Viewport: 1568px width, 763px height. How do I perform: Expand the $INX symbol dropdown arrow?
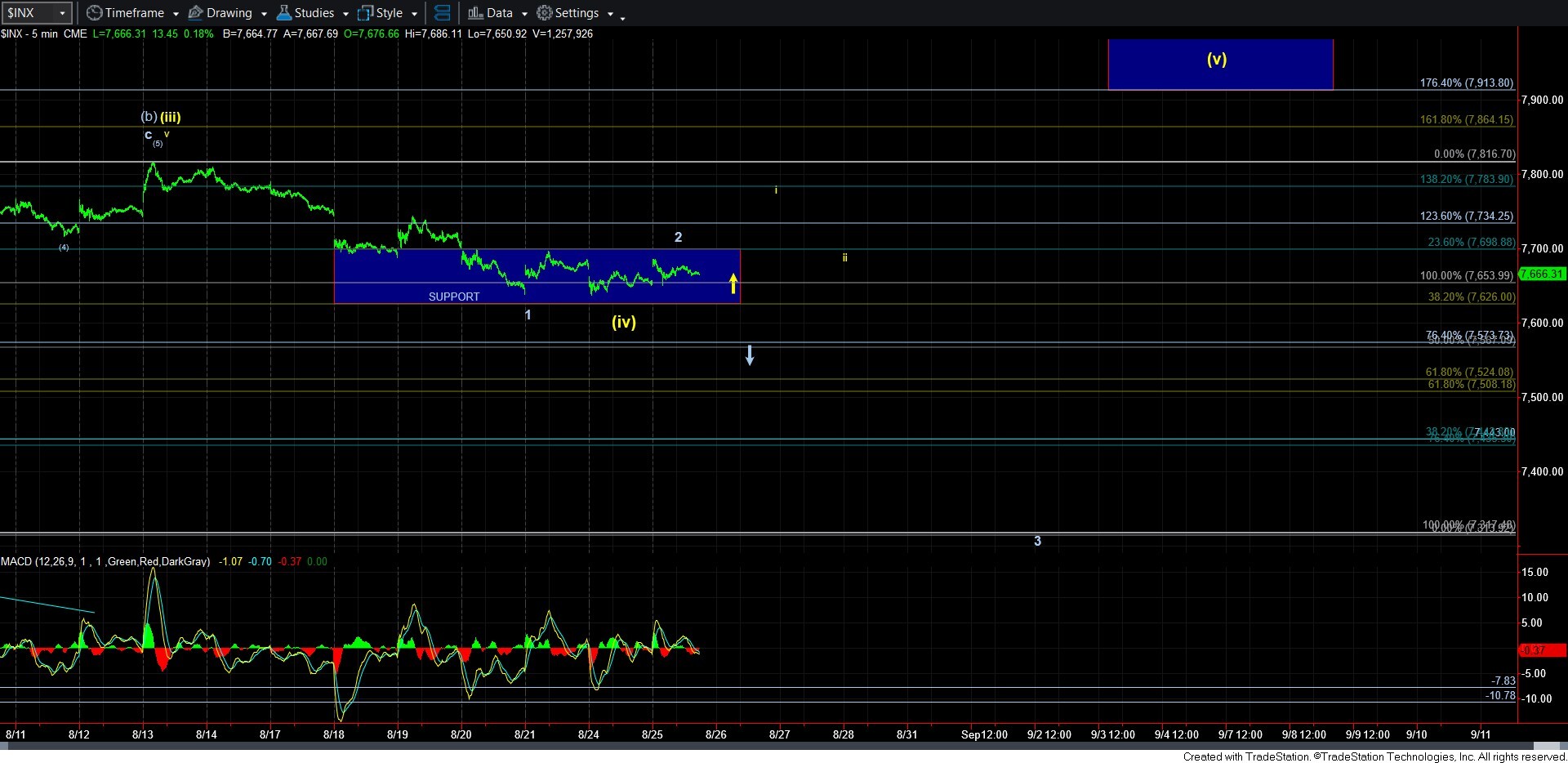click(62, 13)
